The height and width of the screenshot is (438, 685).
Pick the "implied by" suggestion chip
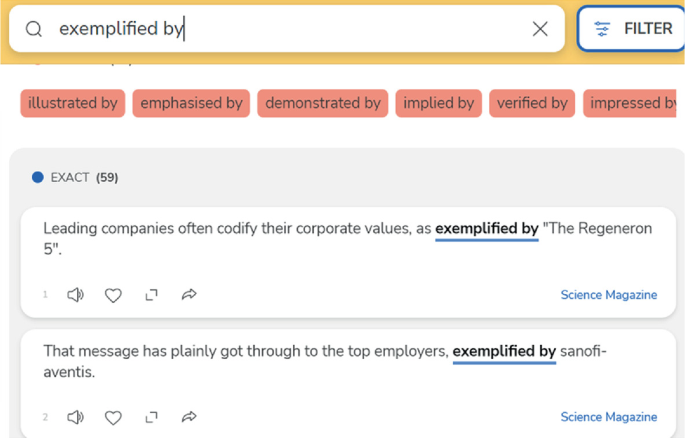coord(438,103)
